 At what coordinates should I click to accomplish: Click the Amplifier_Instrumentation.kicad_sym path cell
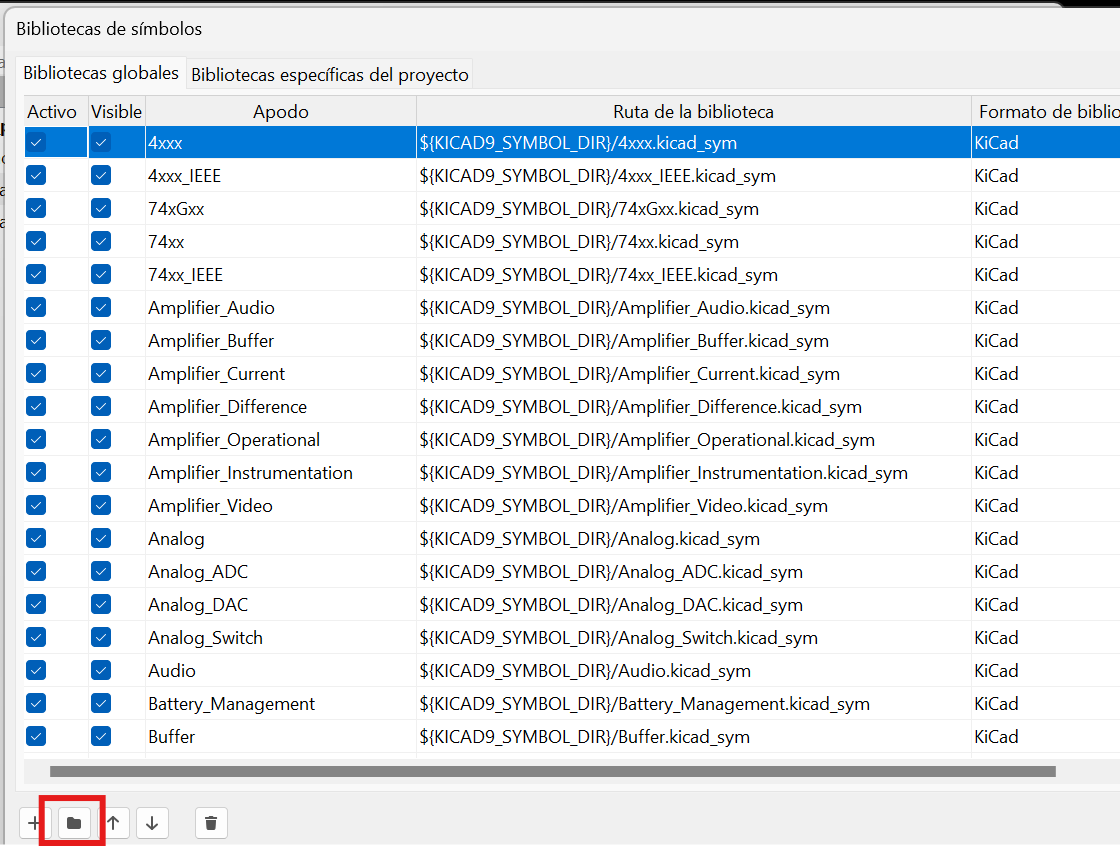694,472
